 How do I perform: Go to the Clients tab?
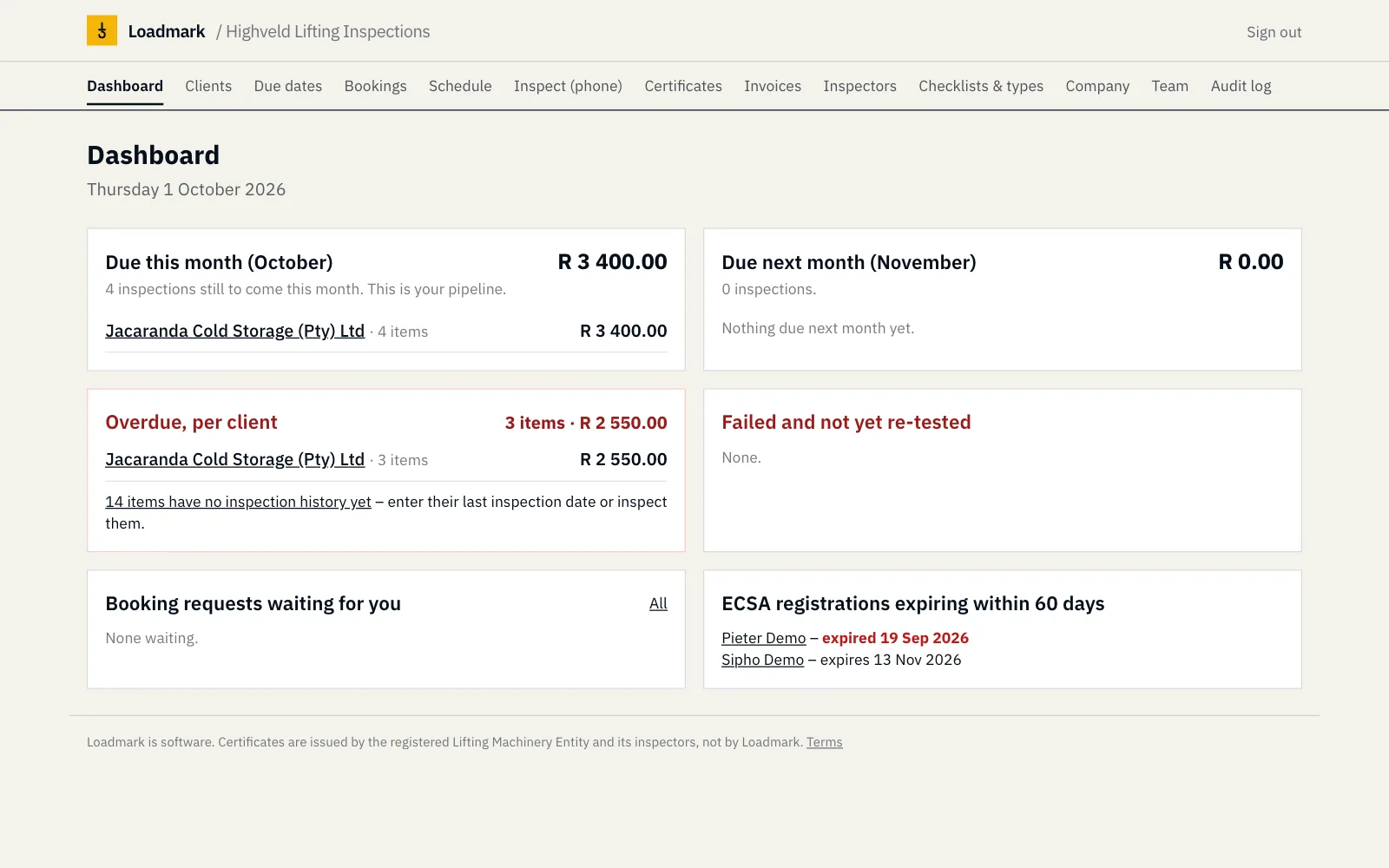point(208,86)
